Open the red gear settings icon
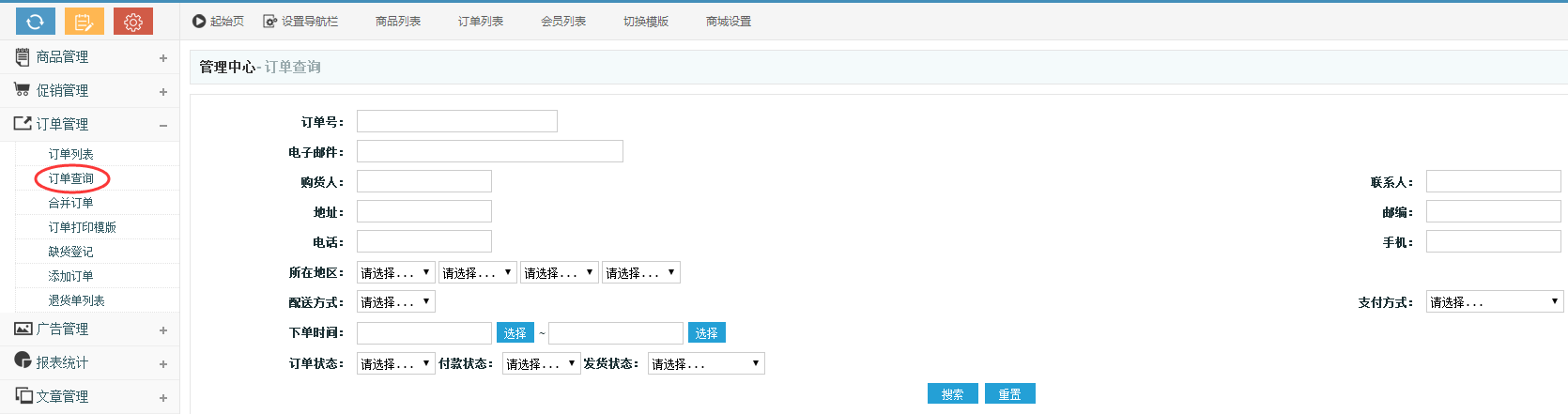The width and height of the screenshot is (1568, 414). (133, 21)
